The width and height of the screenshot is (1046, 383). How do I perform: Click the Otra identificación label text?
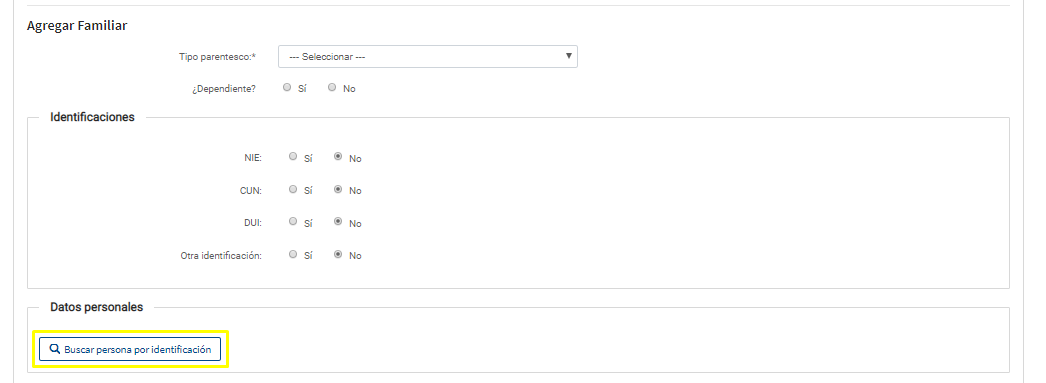tap(221, 256)
